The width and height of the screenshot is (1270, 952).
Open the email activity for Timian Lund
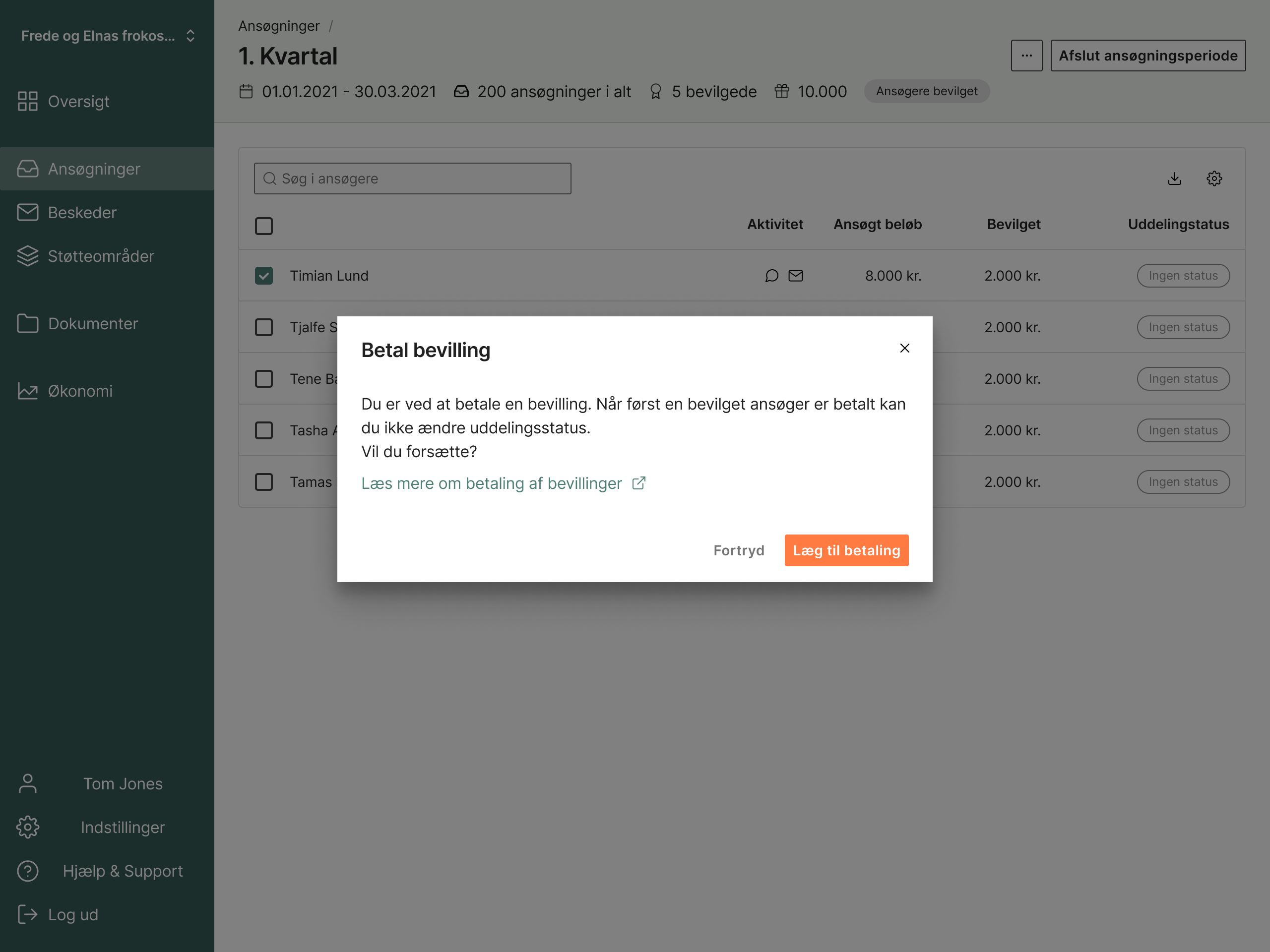[x=796, y=276]
